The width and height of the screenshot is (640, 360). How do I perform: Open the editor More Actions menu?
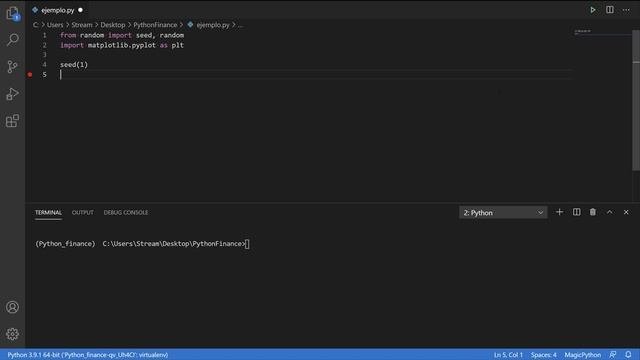coord(626,10)
